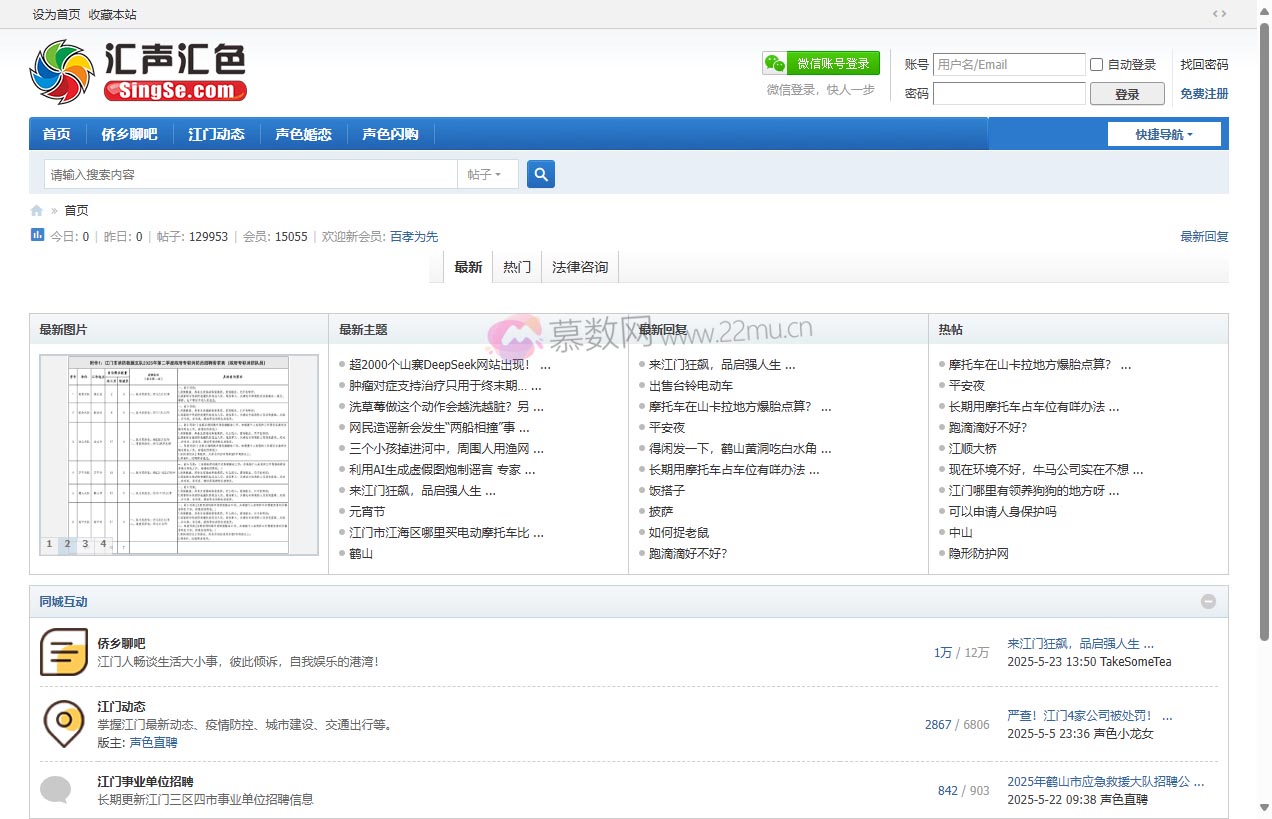
Task: Switch to the 热门 tab
Action: (x=516, y=266)
